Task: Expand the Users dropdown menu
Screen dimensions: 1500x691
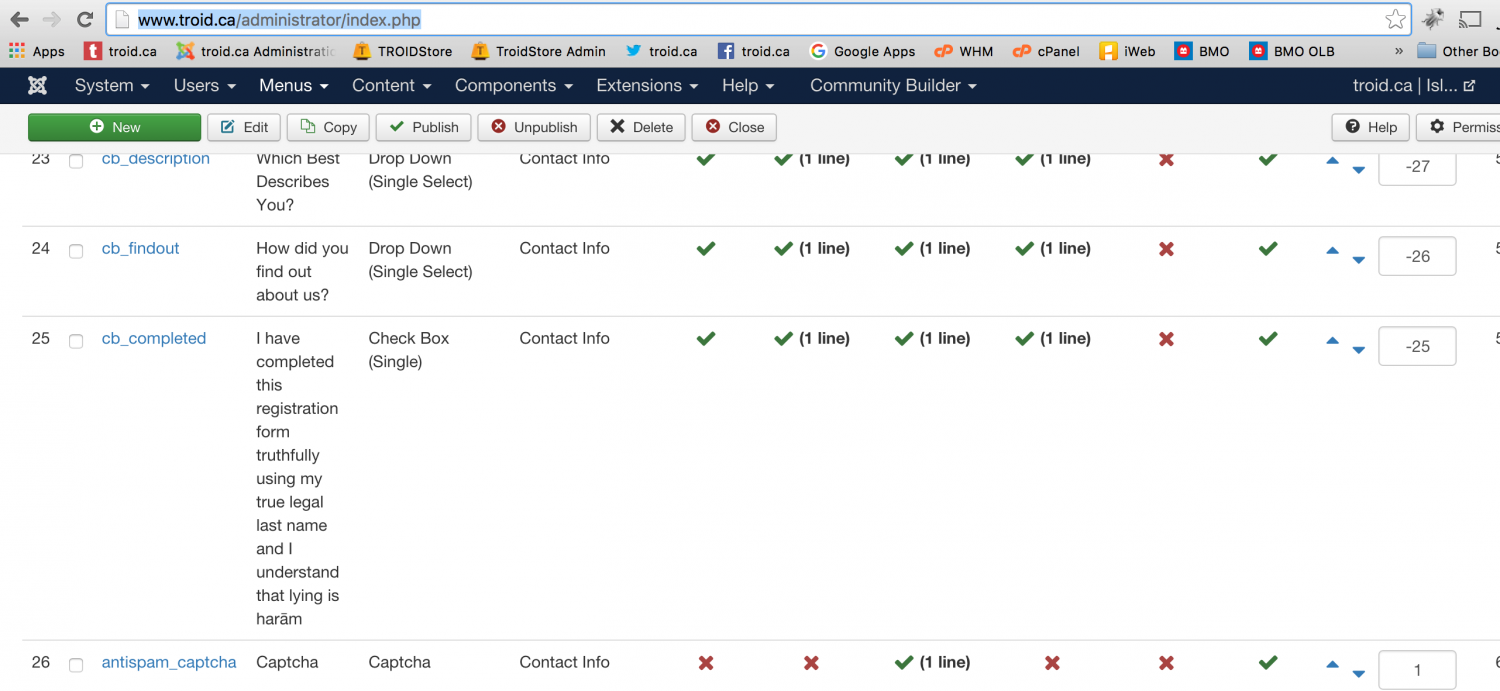Action: click(x=206, y=86)
